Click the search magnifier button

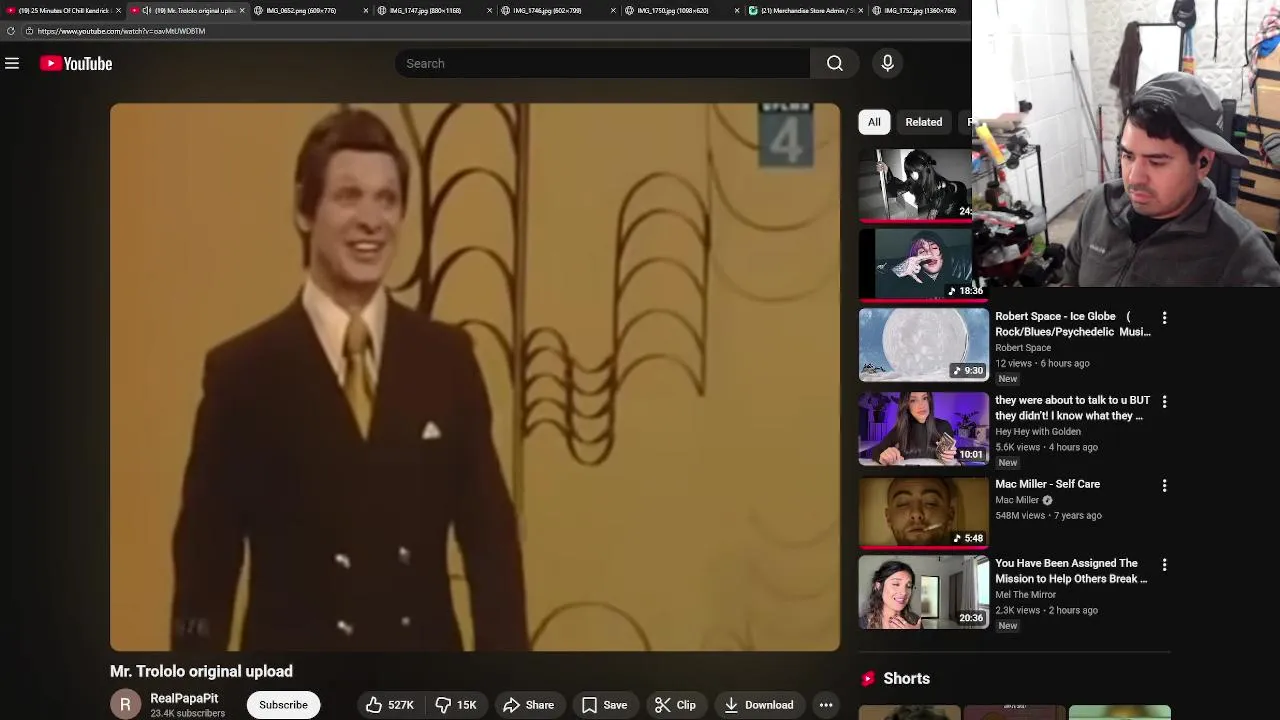834,63
